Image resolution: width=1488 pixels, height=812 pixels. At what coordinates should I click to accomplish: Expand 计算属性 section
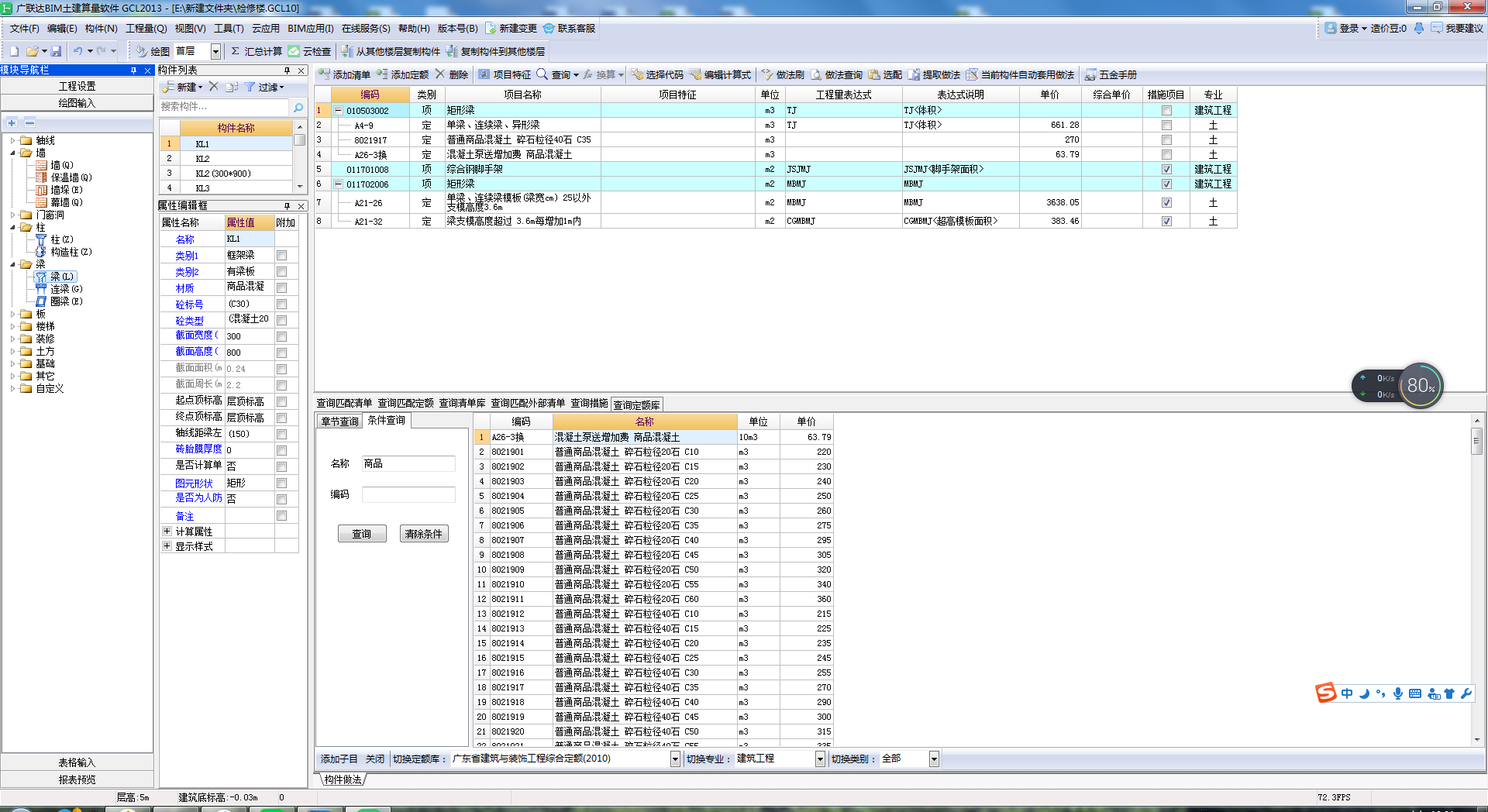pyautogui.click(x=167, y=532)
